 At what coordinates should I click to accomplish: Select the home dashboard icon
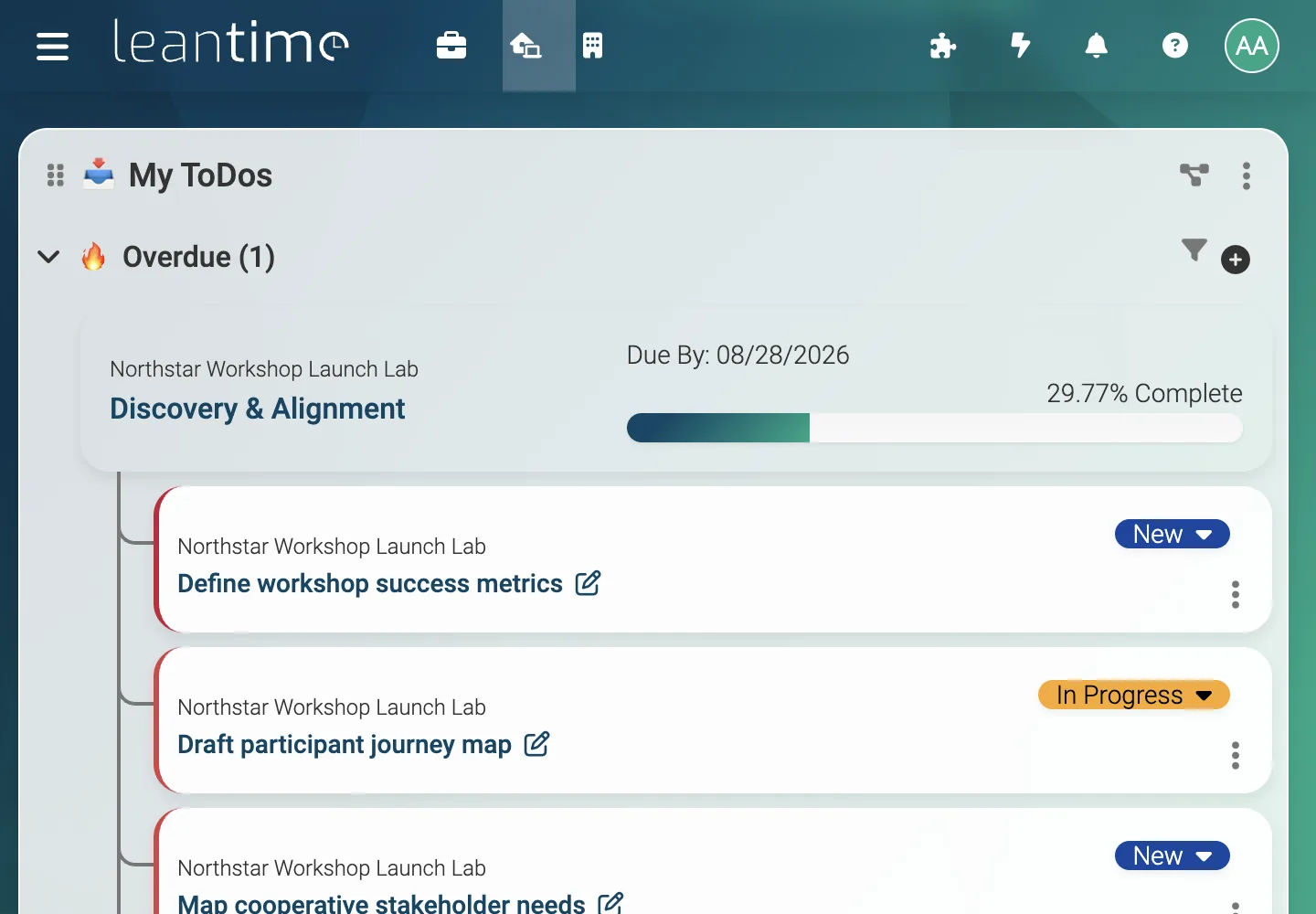(x=525, y=46)
